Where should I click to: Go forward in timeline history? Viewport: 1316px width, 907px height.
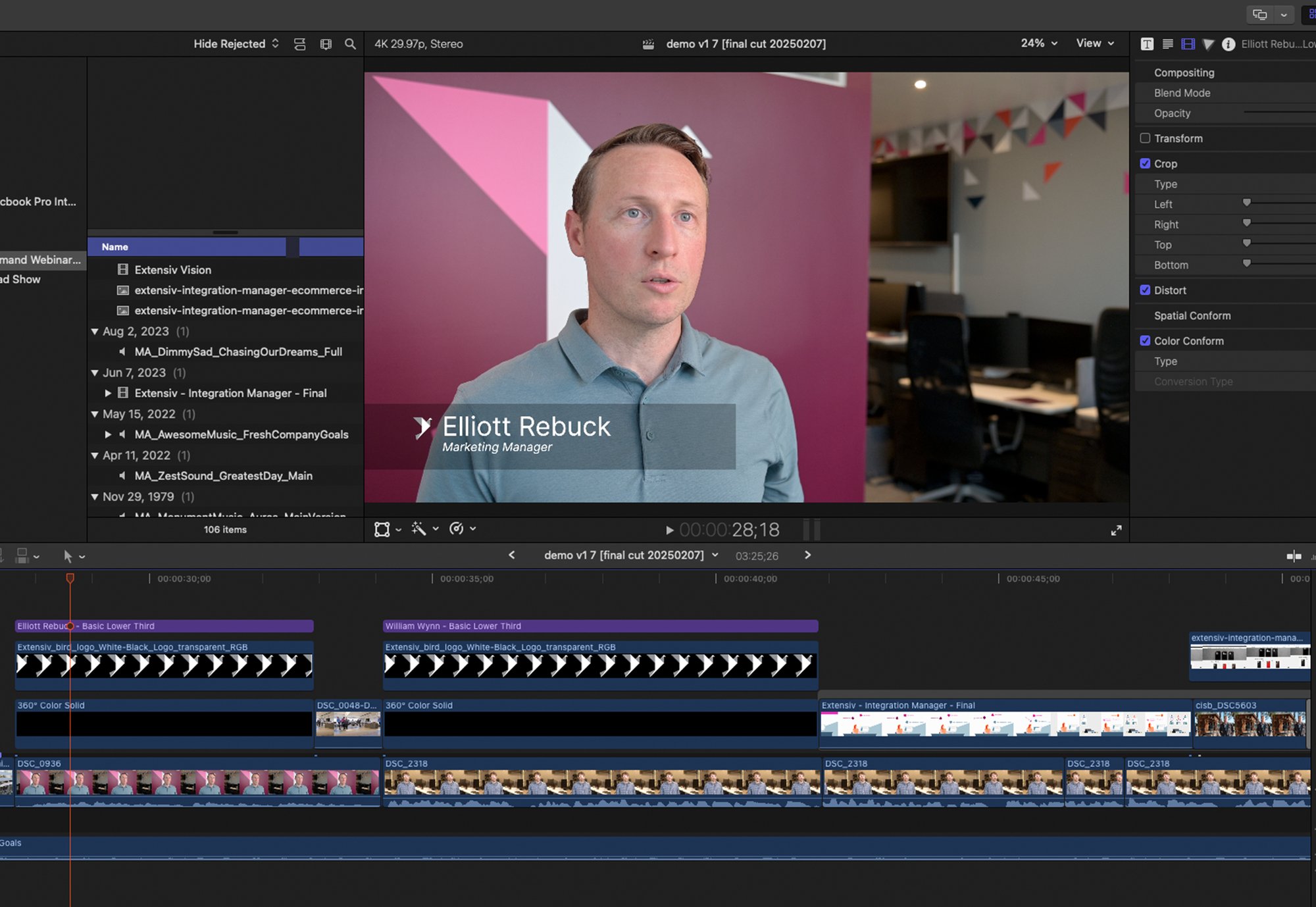click(807, 556)
